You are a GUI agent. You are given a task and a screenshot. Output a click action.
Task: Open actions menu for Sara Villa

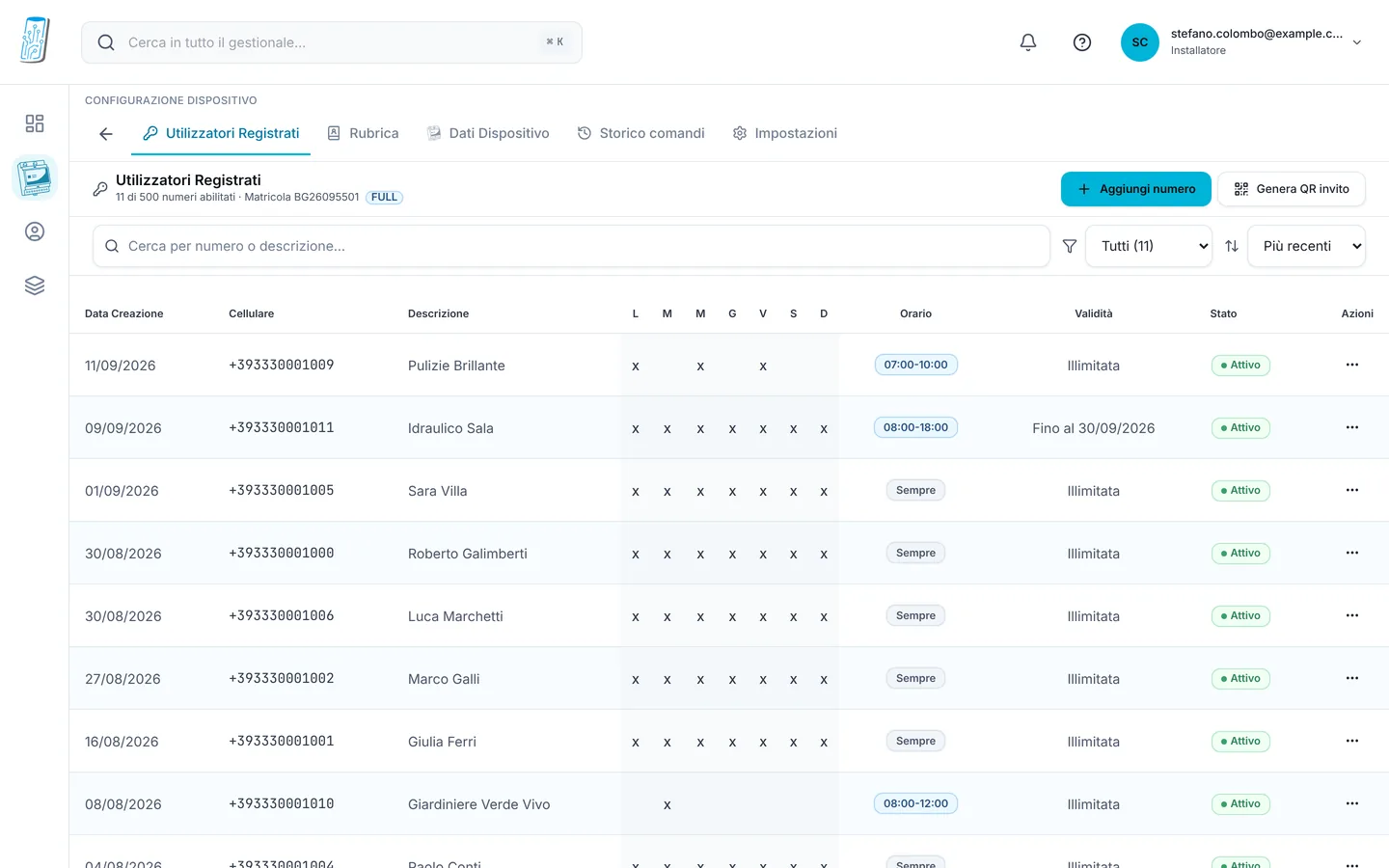click(x=1352, y=490)
